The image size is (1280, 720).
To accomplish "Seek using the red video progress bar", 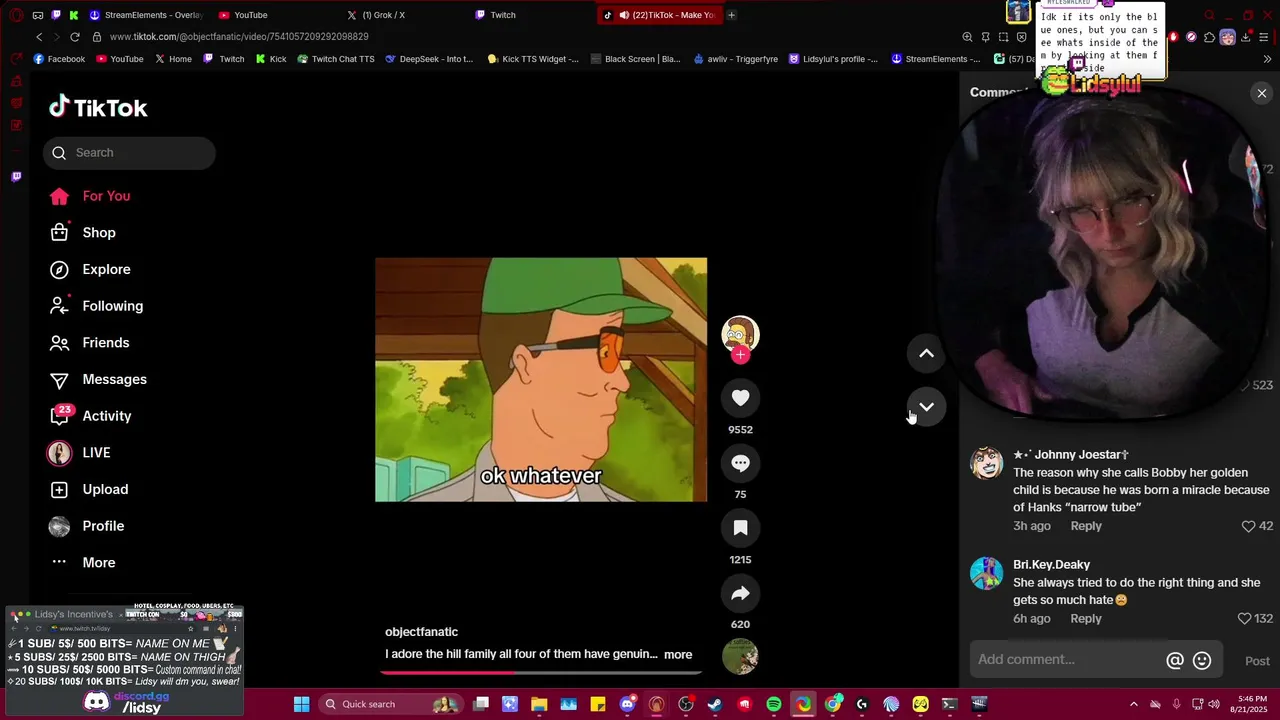I will coord(541,672).
